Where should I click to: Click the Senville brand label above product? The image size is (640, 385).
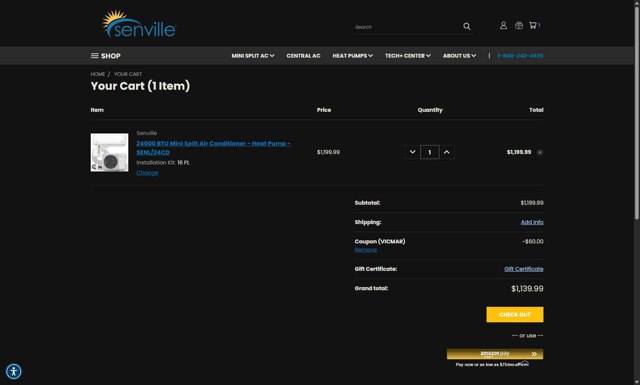coord(147,133)
